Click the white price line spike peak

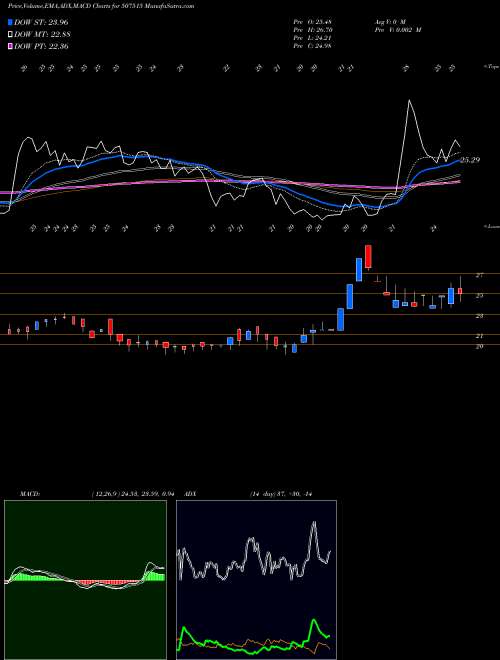coord(410,100)
